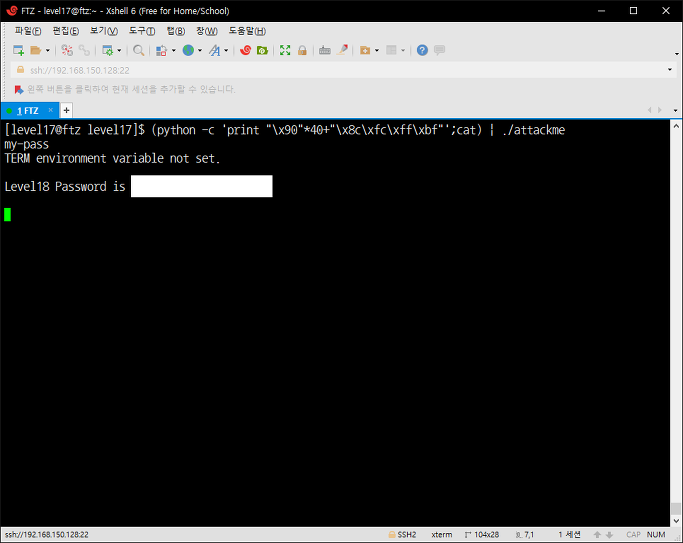Click the ssh address bar field
Screen dimensions: 683x543
(344, 70)
